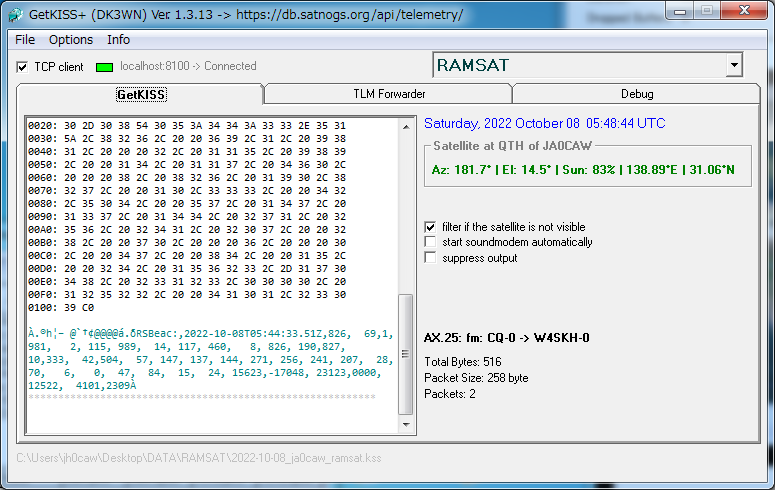Click hex row 0060 in the output
Viewport: 775px width, 490px height.
[x=187, y=178]
